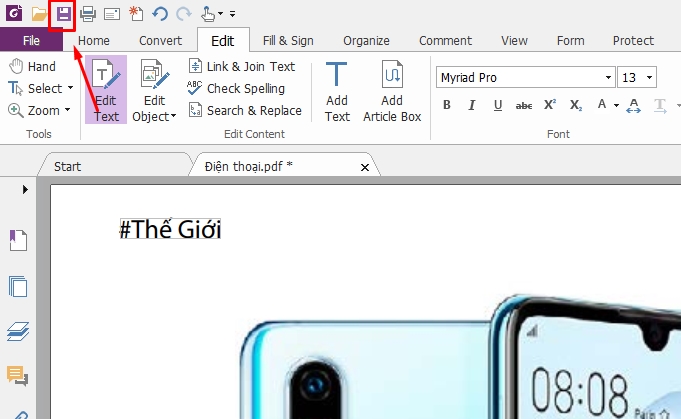Select the Edit ribbon tab

coord(223,40)
